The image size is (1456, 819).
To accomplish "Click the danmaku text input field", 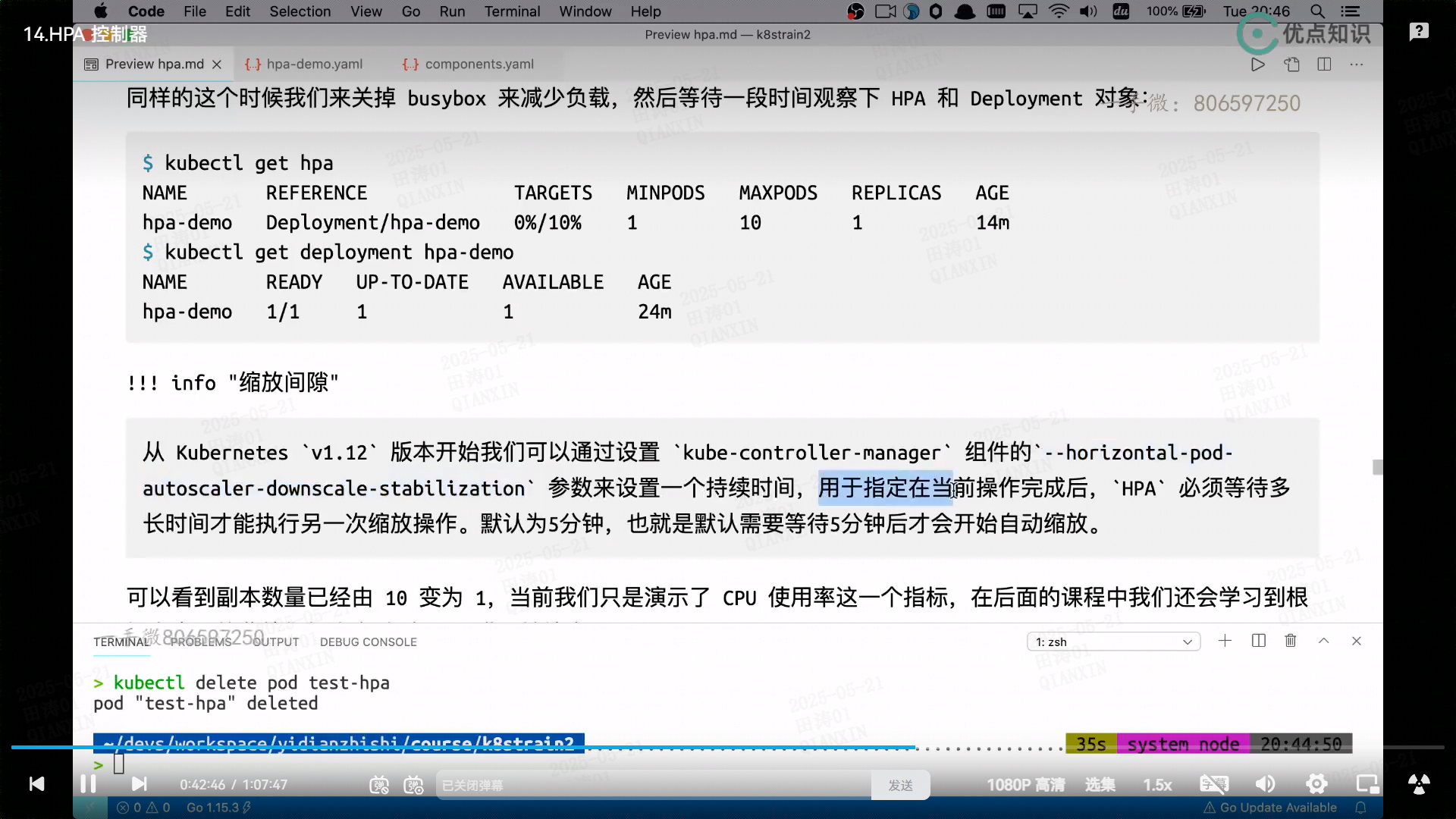I will click(x=652, y=786).
